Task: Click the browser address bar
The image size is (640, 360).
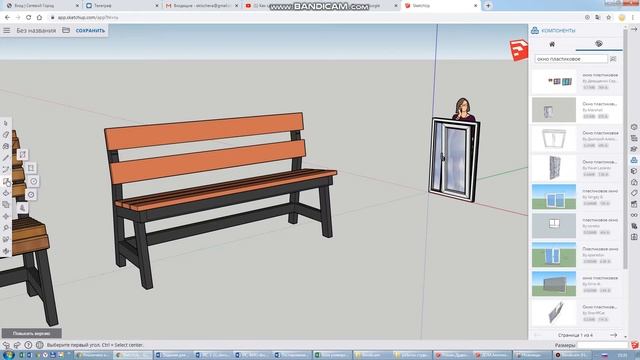Action: tap(314, 18)
